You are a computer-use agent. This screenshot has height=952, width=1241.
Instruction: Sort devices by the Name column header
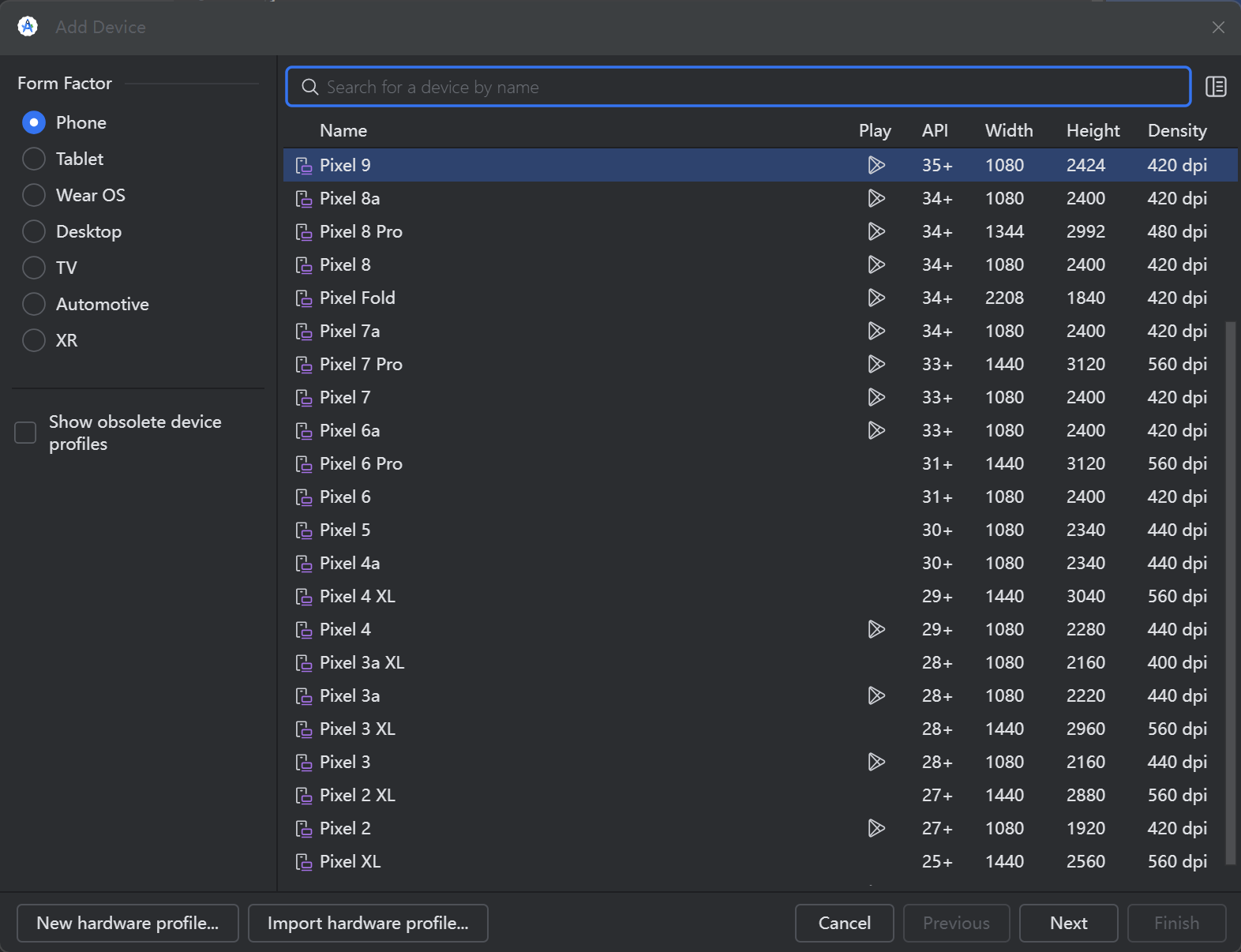click(343, 130)
